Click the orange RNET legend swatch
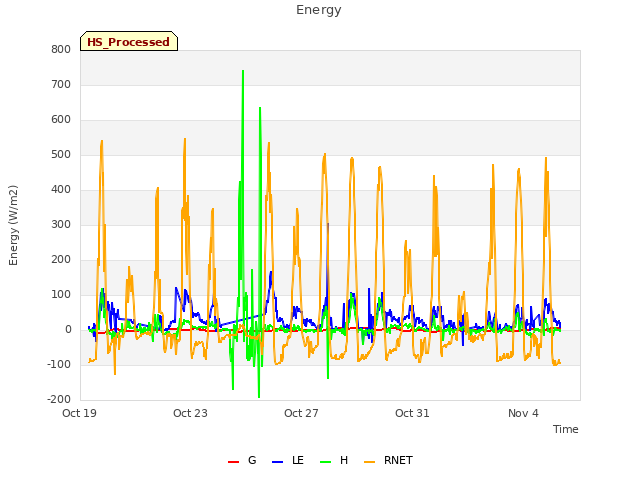The height and width of the screenshot is (480, 640). pos(369,462)
